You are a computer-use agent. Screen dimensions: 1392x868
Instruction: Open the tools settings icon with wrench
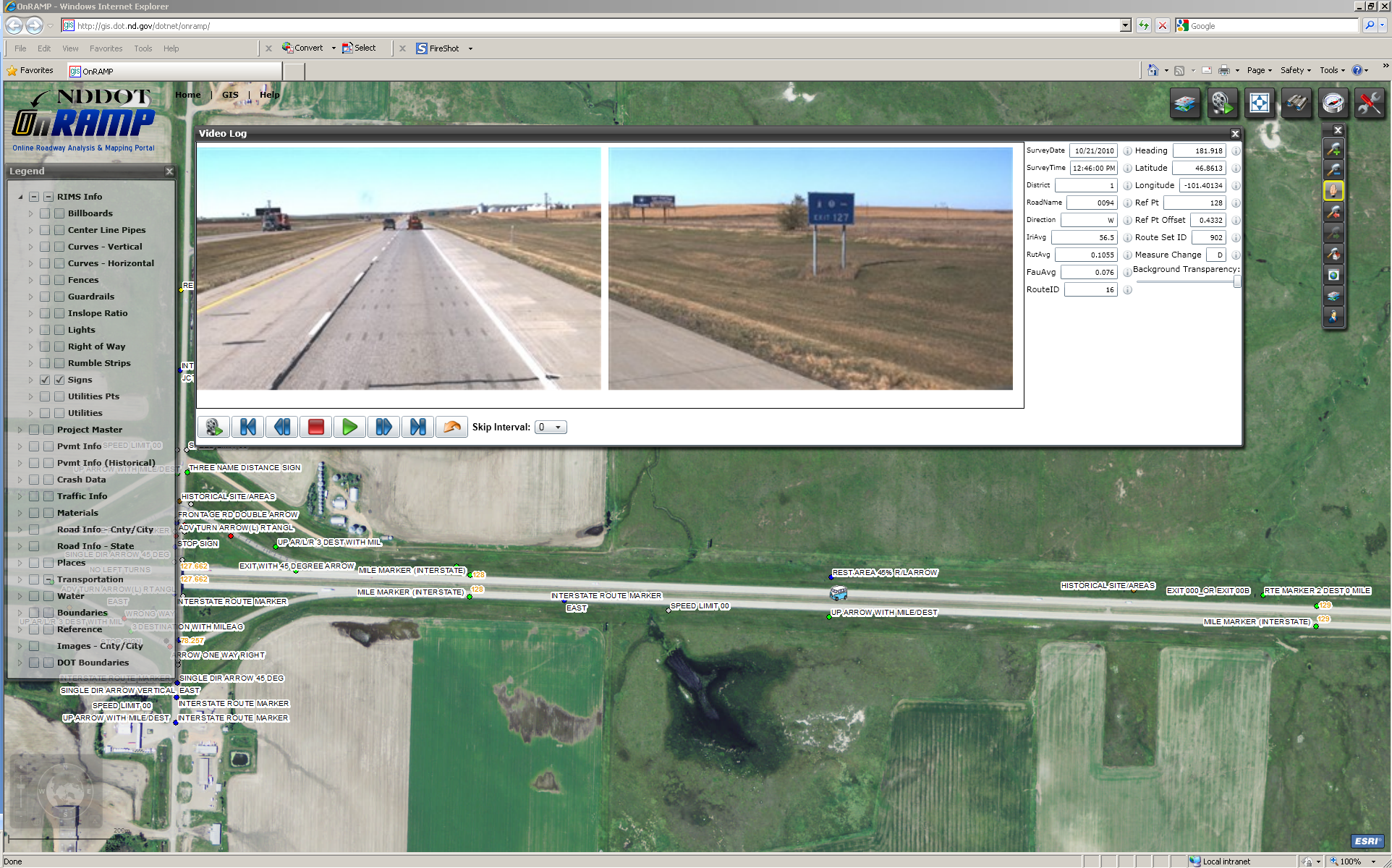click(1370, 103)
